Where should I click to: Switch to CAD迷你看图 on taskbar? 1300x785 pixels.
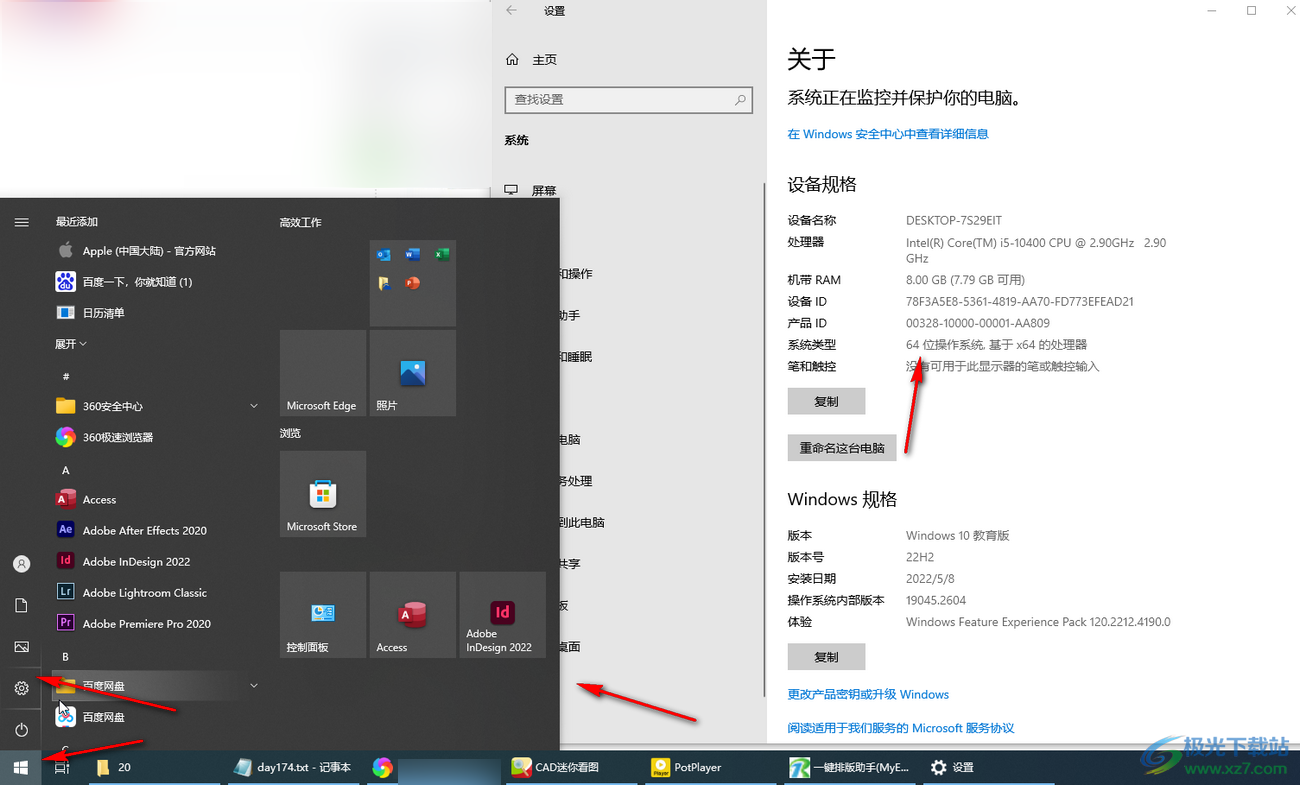point(572,767)
